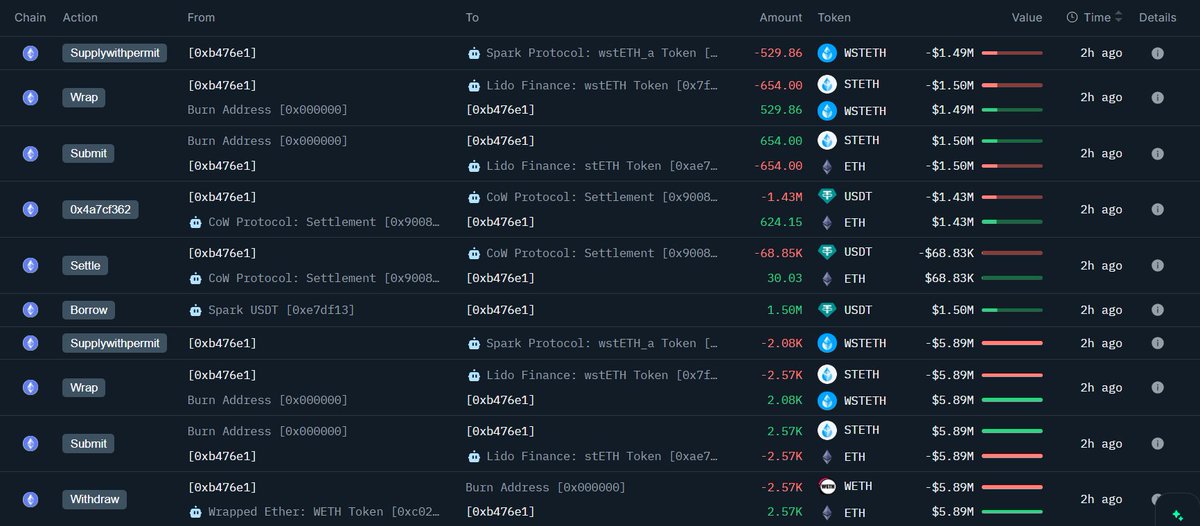Click the Borrow action badge

coord(88,310)
